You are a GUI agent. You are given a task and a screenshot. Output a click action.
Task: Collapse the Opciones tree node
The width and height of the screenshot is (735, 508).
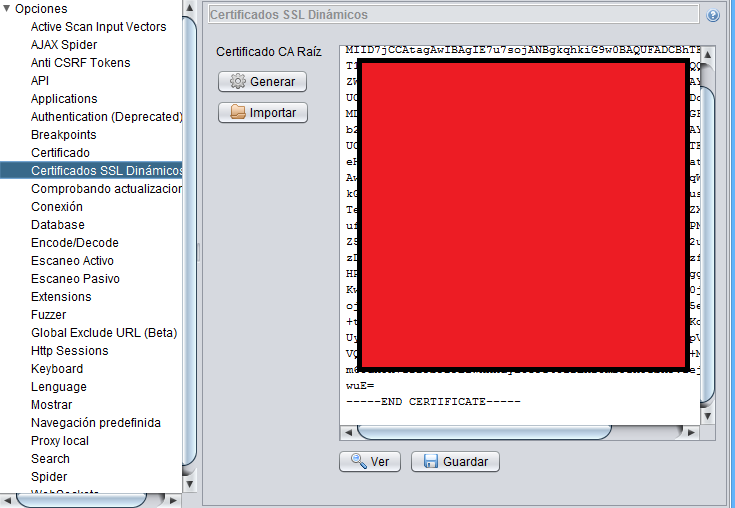point(7,8)
